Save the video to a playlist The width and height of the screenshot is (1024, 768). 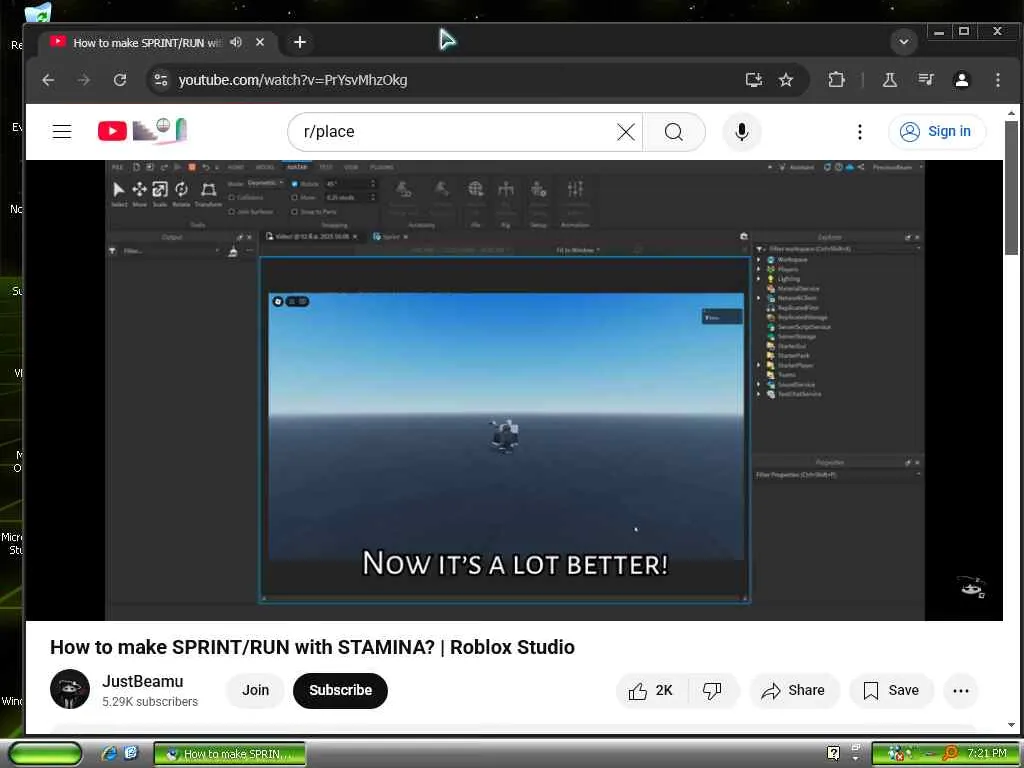point(891,691)
